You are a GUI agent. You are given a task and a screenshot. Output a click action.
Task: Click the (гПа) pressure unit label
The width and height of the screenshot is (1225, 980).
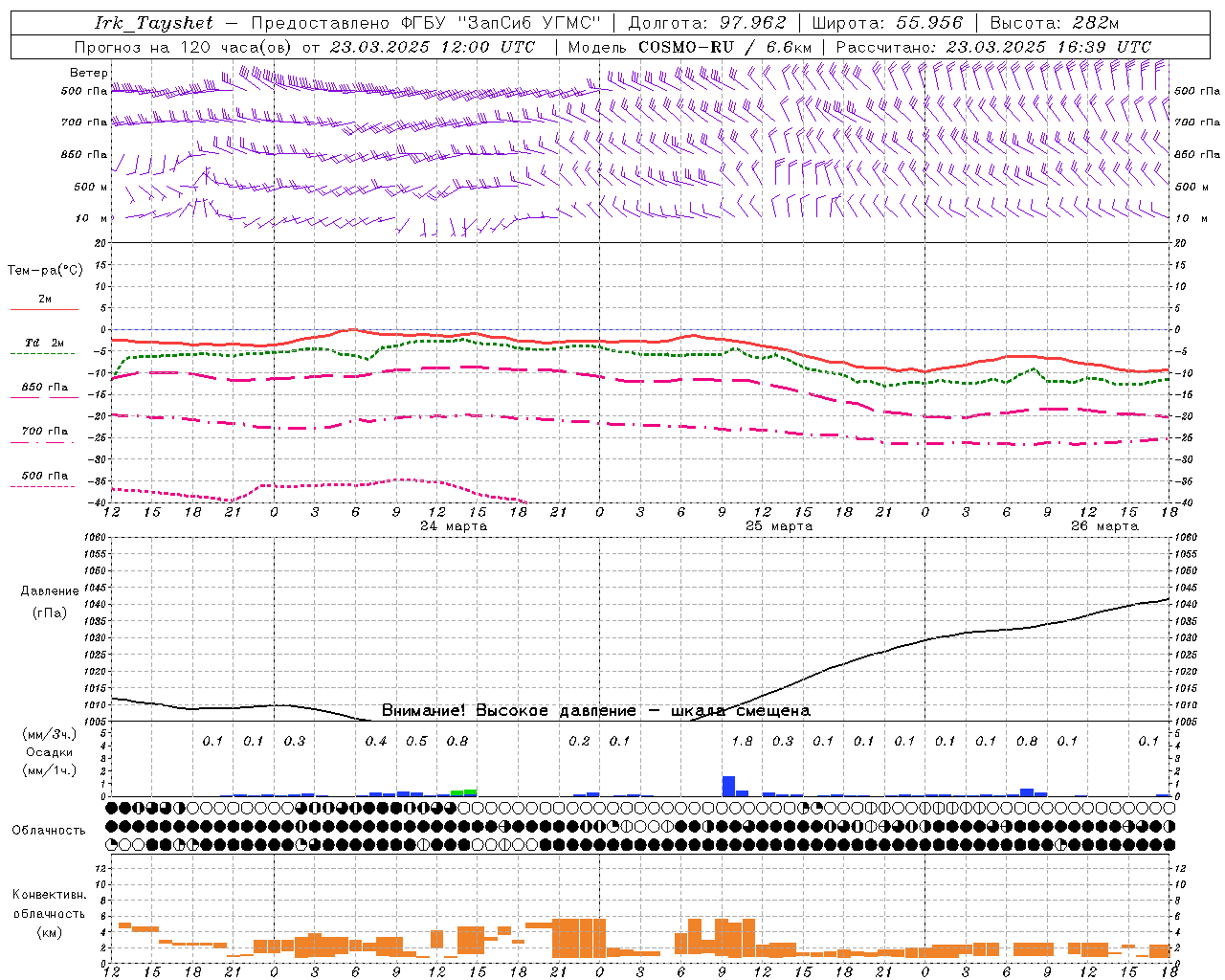[50, 613]
